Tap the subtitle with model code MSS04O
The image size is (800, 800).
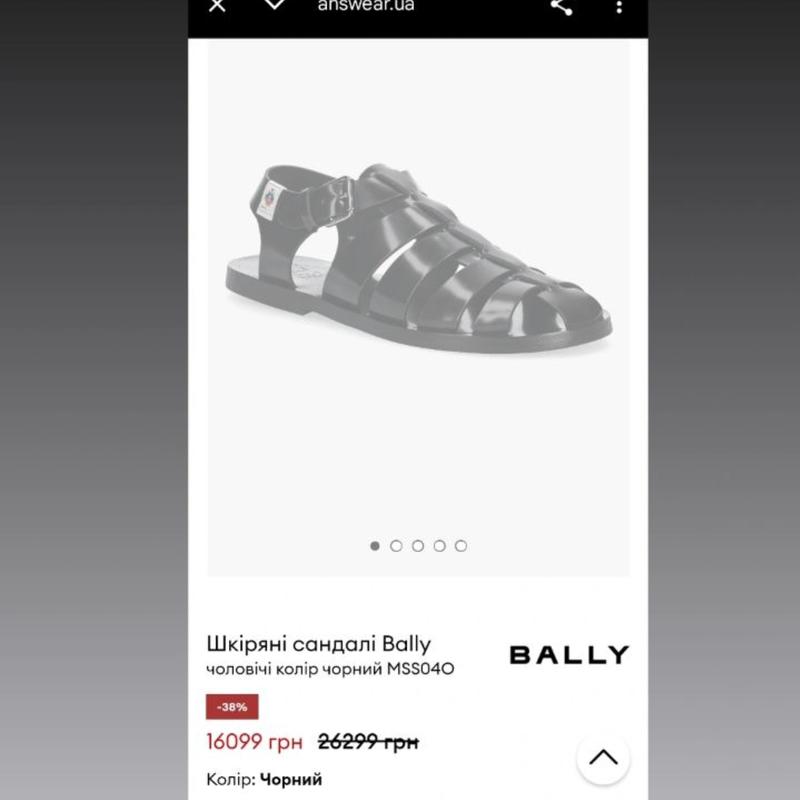pyautogui.click(x=330, y=669)
